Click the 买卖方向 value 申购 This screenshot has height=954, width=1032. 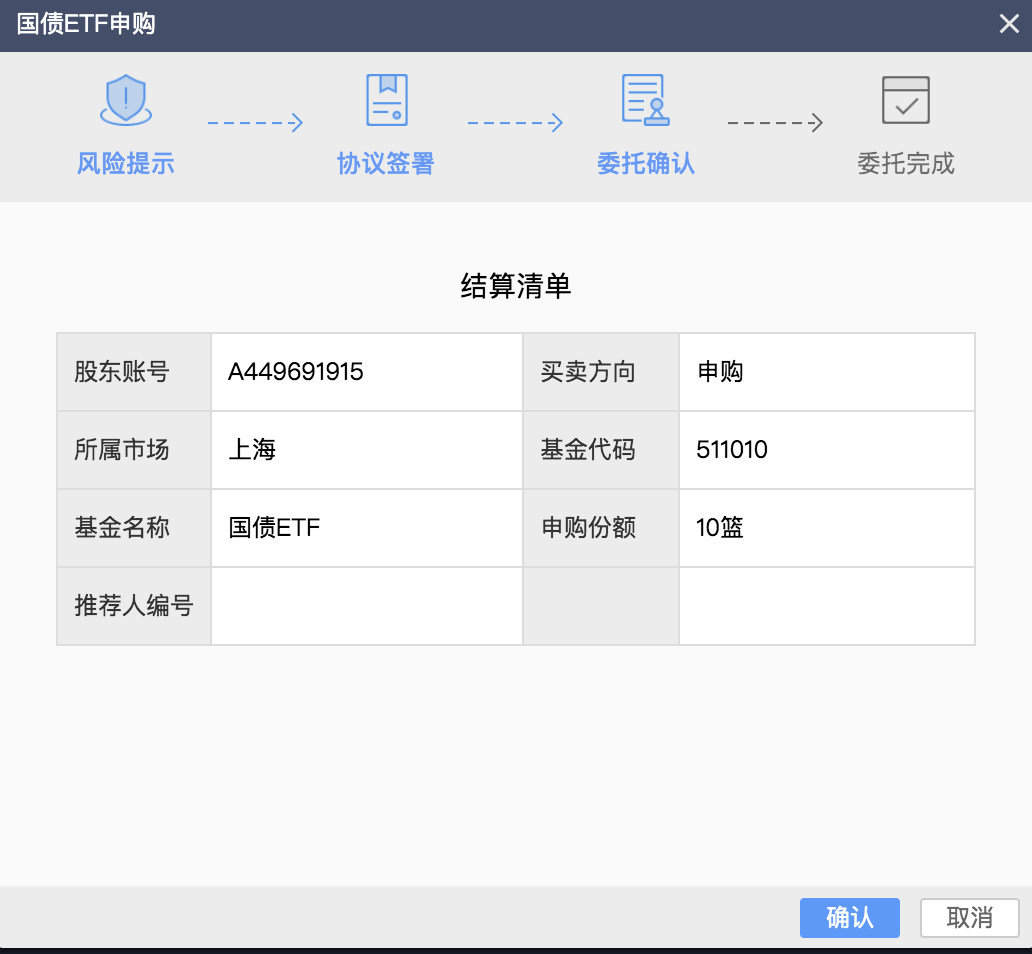coord(720,372)
